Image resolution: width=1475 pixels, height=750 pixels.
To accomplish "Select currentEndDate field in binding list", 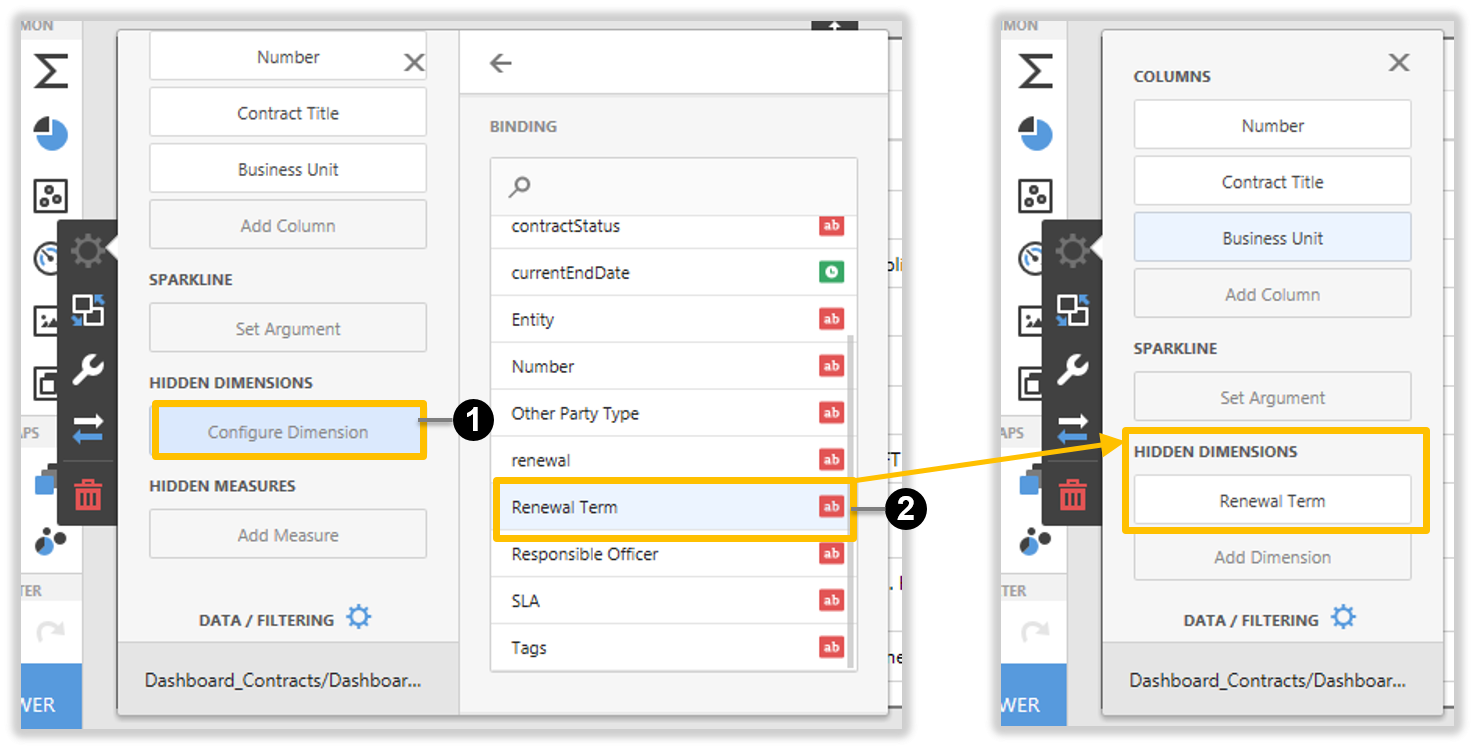I will coord(673,273).
